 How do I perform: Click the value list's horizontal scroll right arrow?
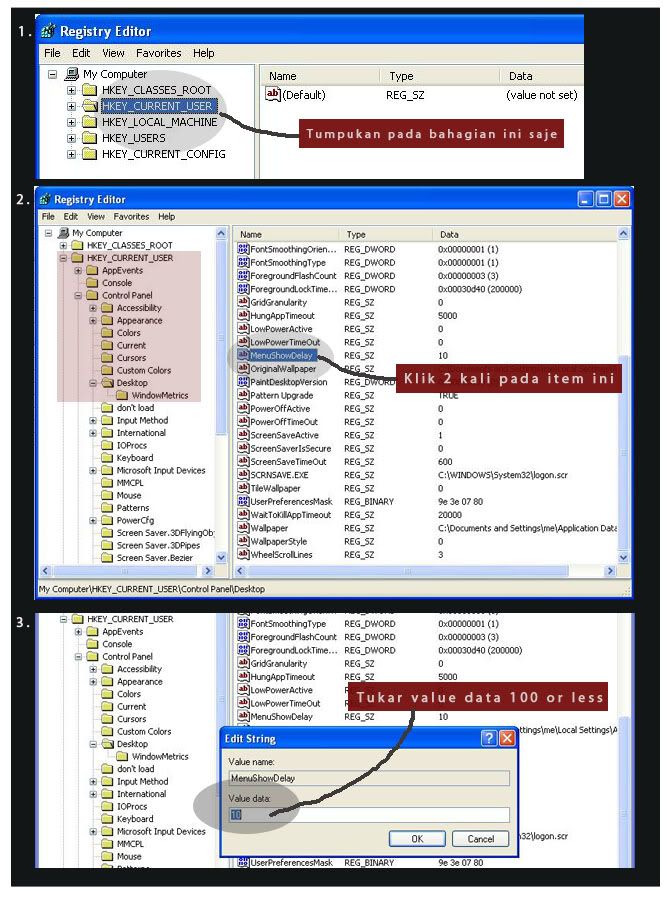(x=610, y=571)
